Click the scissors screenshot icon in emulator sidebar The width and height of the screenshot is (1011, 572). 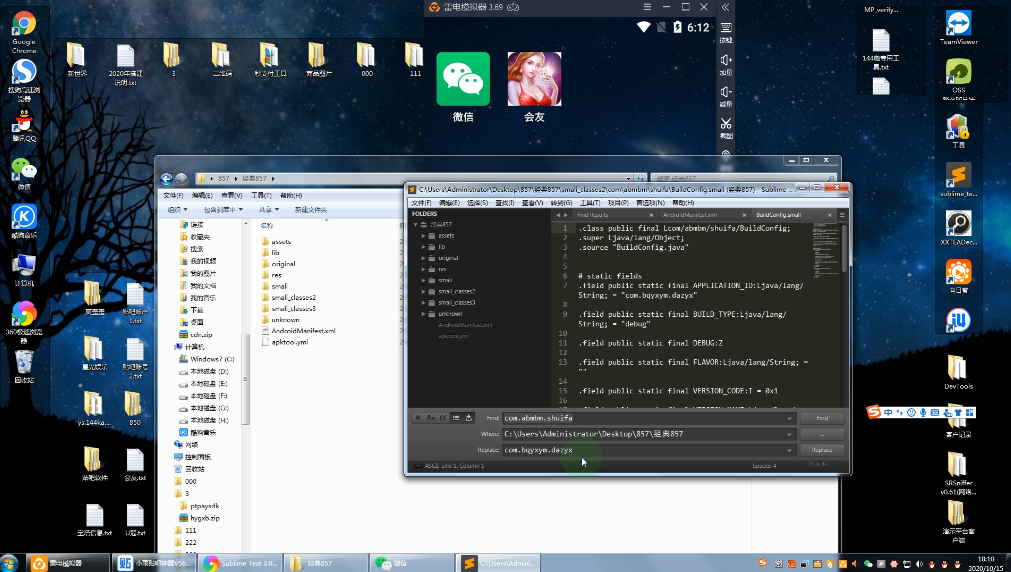click(x=726, y=123)
